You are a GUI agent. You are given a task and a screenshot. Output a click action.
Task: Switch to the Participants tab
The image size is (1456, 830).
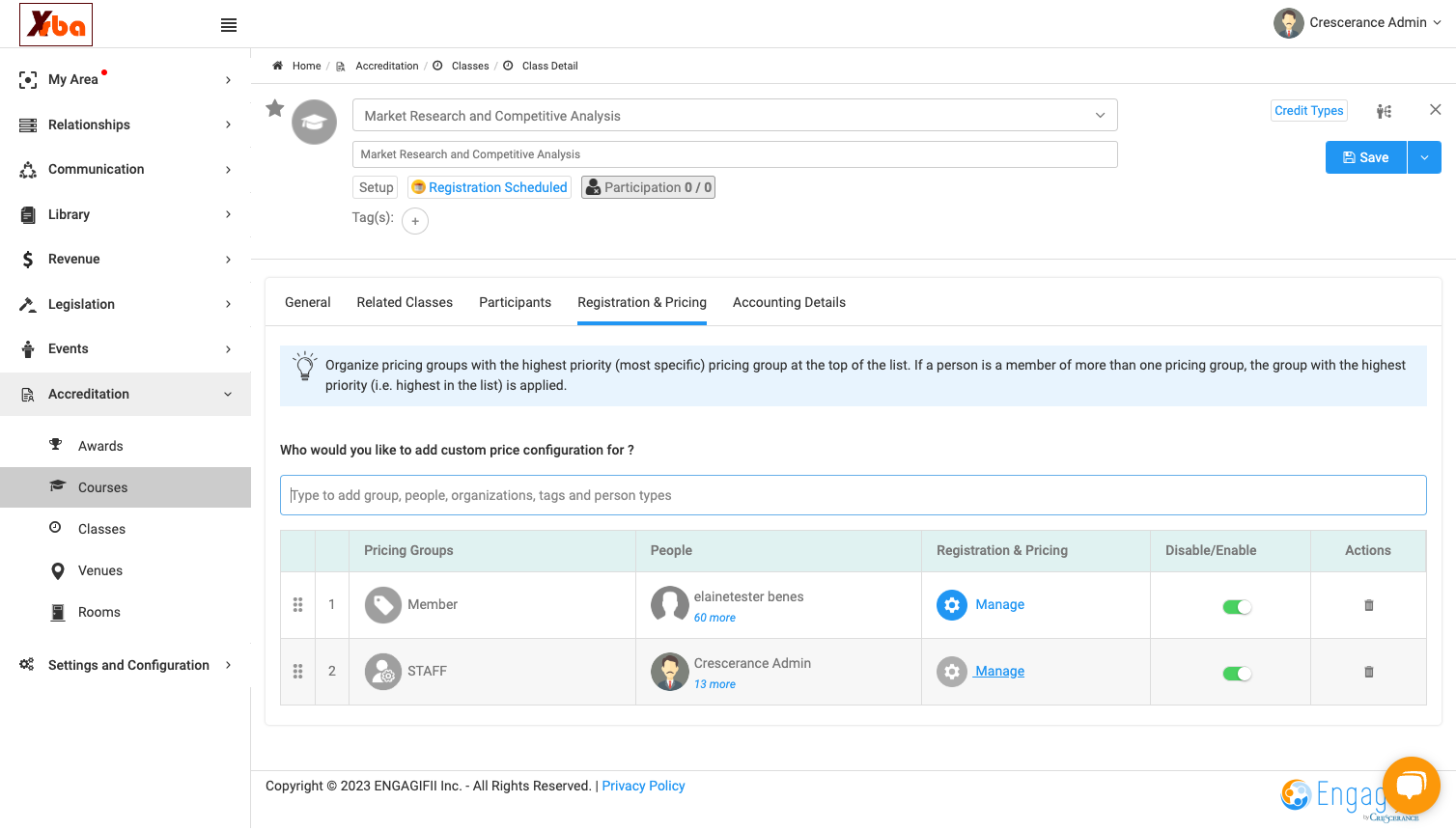tap(515, 302)
